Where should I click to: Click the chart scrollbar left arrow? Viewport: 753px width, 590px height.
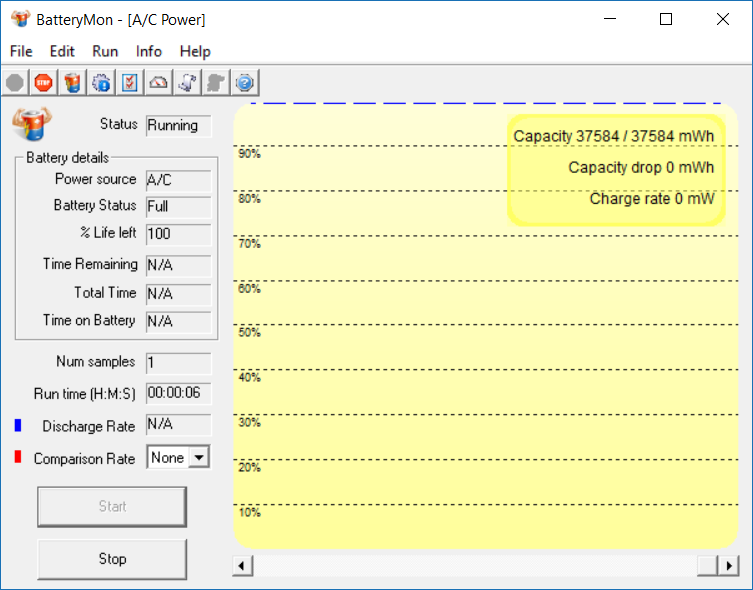[x=242, y=566]
